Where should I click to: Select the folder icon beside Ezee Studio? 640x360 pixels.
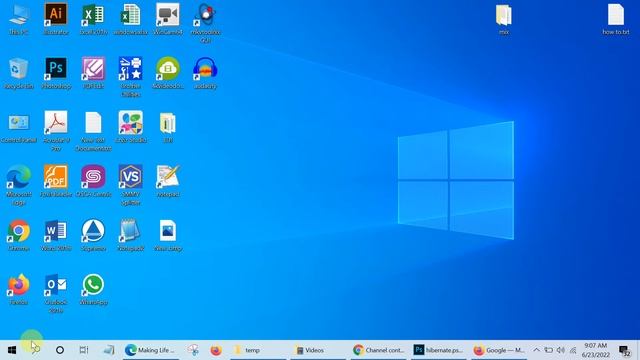click(168, 127)
